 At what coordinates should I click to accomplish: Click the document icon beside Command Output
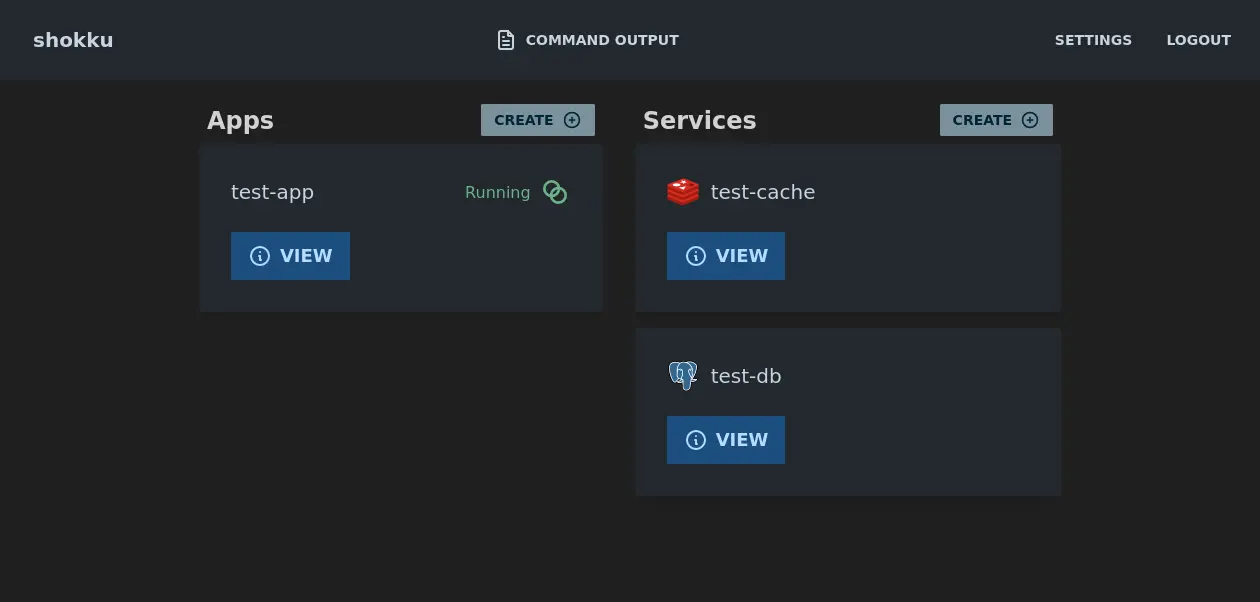[x=506, y=40]
